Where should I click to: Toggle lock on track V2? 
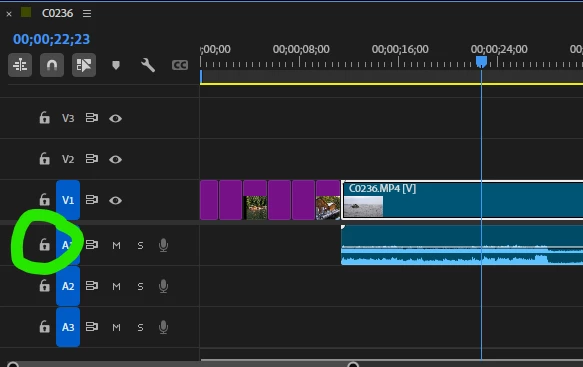pos(45,159)
